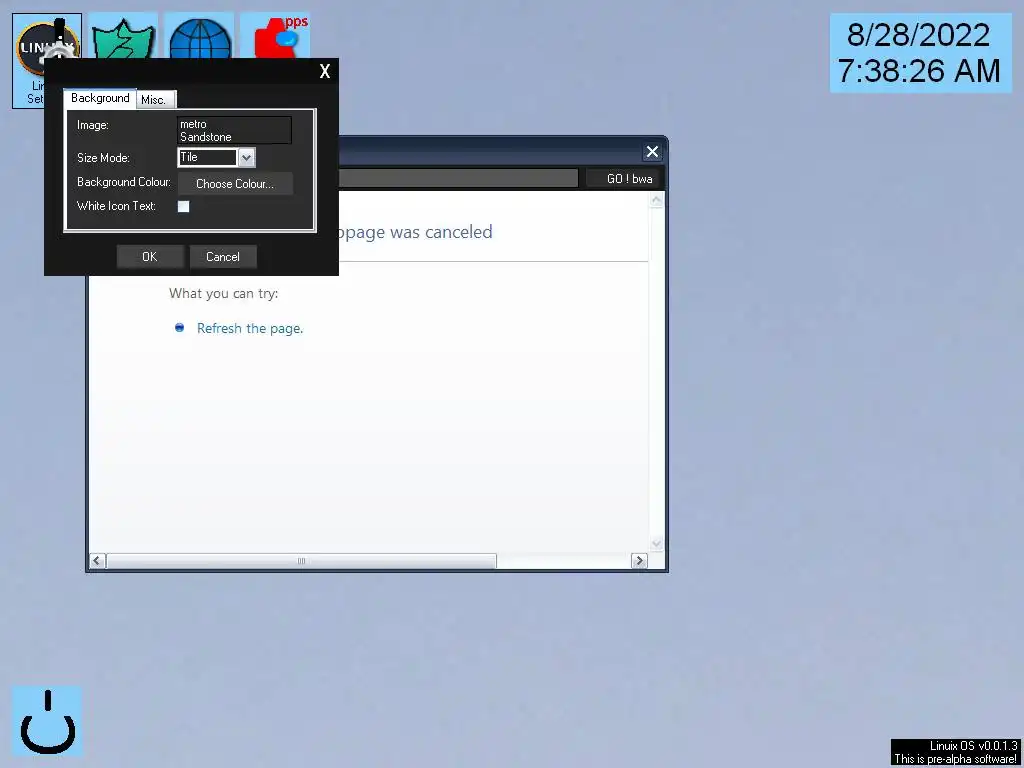
Task: Switch to the Misc. tab
Action: click(x=156, y=100)
